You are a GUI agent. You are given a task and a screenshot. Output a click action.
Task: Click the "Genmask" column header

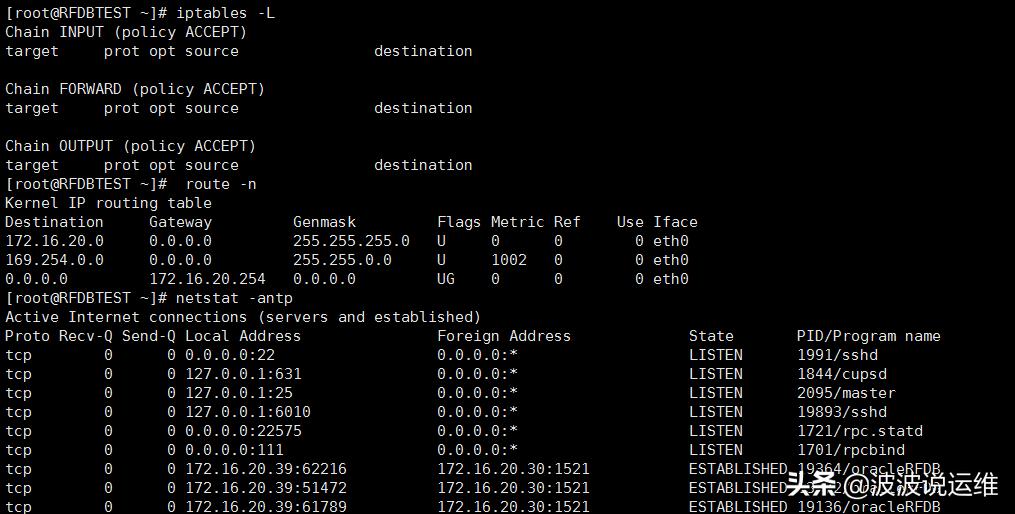click(x=324, y=222)
